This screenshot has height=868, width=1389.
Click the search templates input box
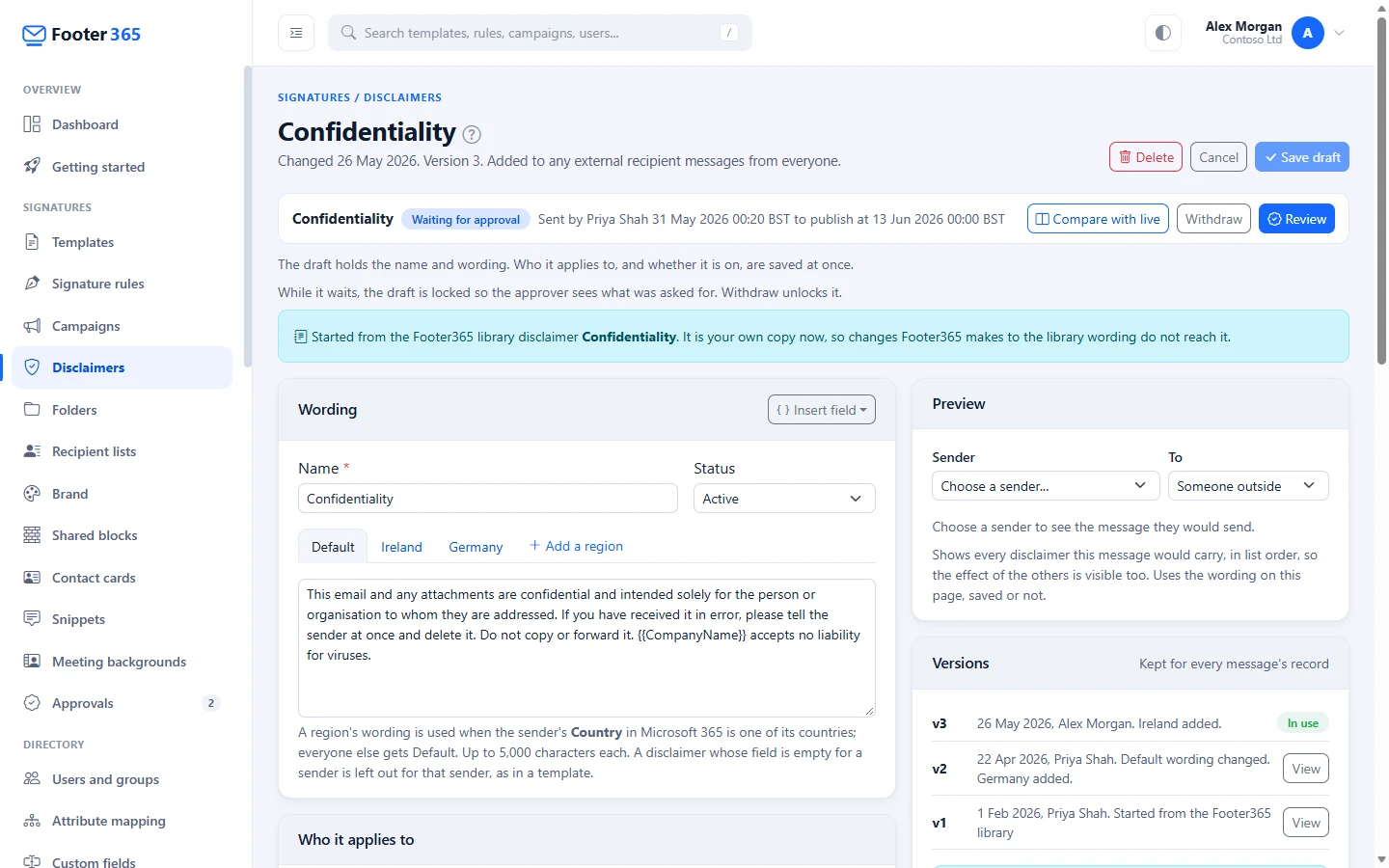(x=540, y=33)
